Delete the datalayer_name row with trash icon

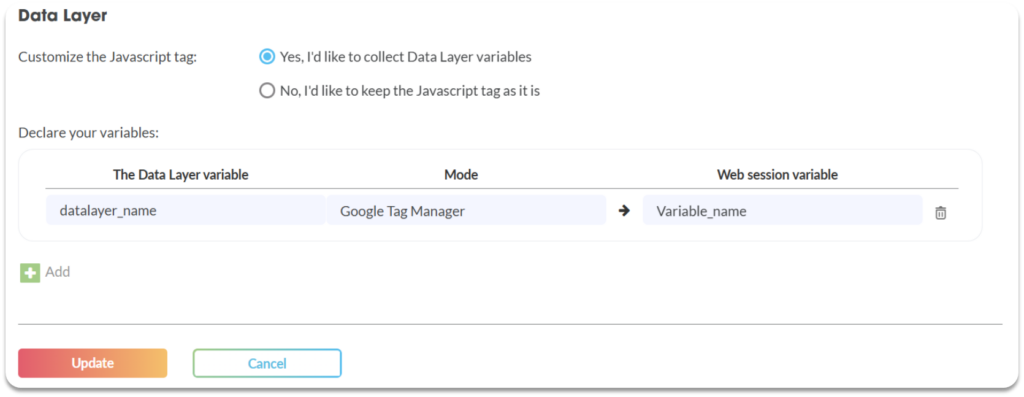click(x=940, y=212)
